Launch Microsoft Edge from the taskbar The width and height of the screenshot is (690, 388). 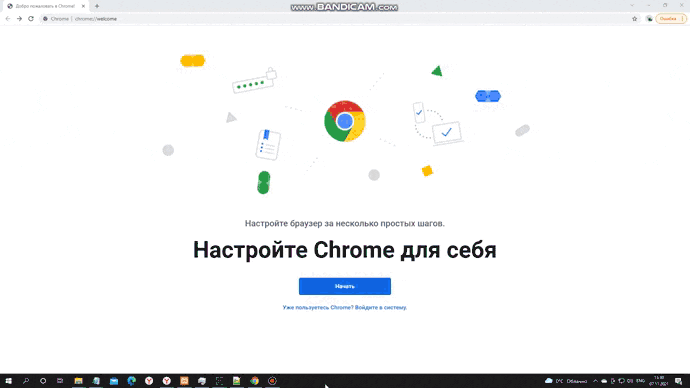pyautogui.click(x=132, y=381)
